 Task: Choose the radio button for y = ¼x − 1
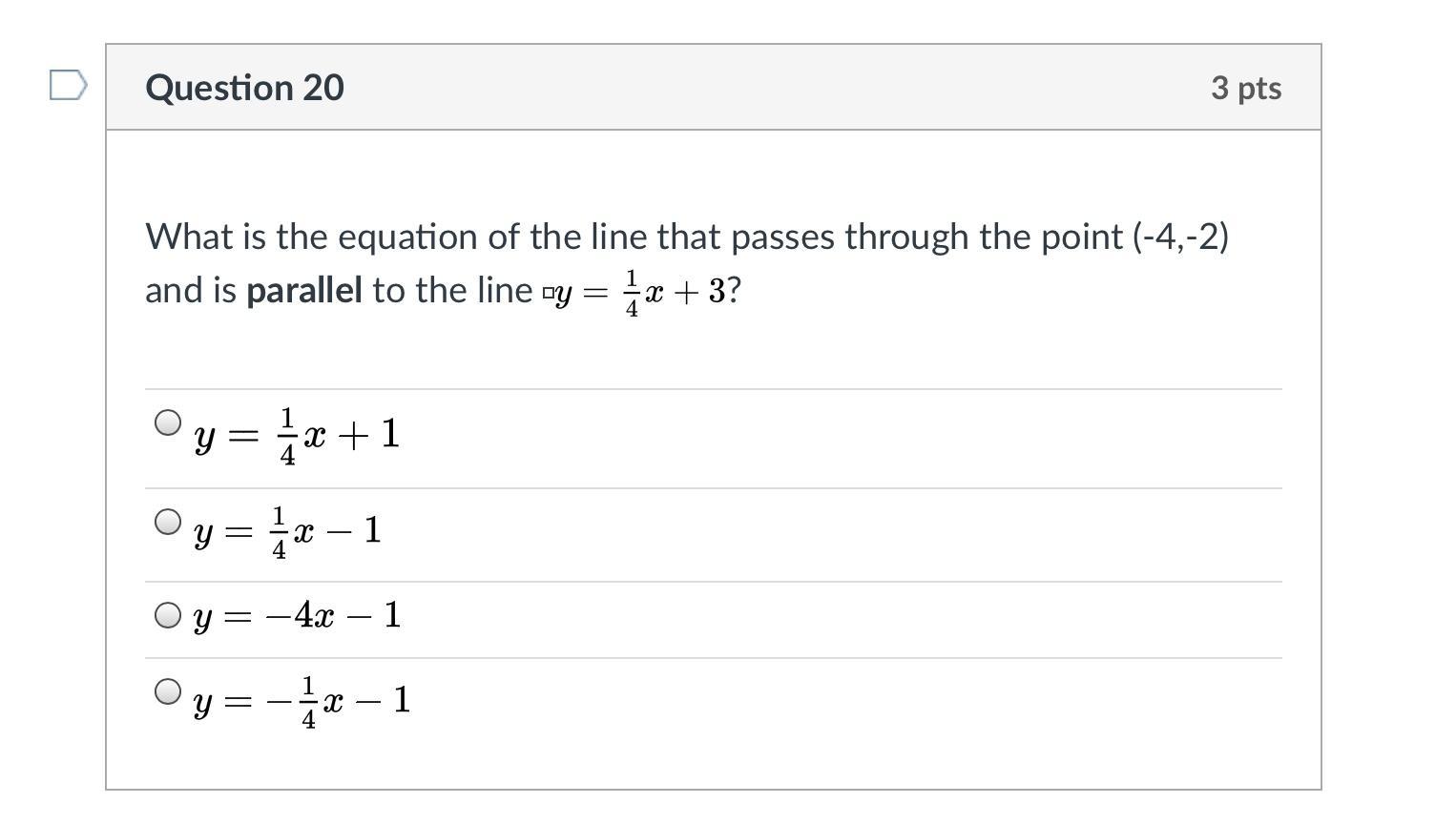coord(168,522)
